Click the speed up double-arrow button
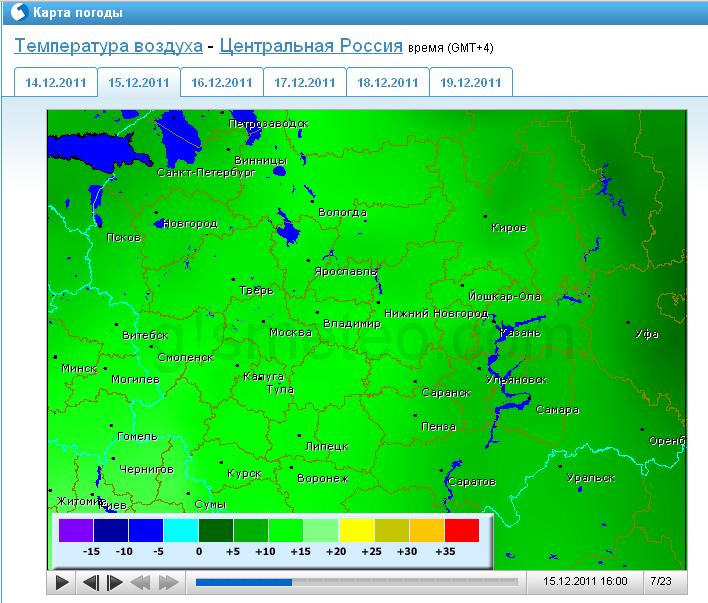 168,582
